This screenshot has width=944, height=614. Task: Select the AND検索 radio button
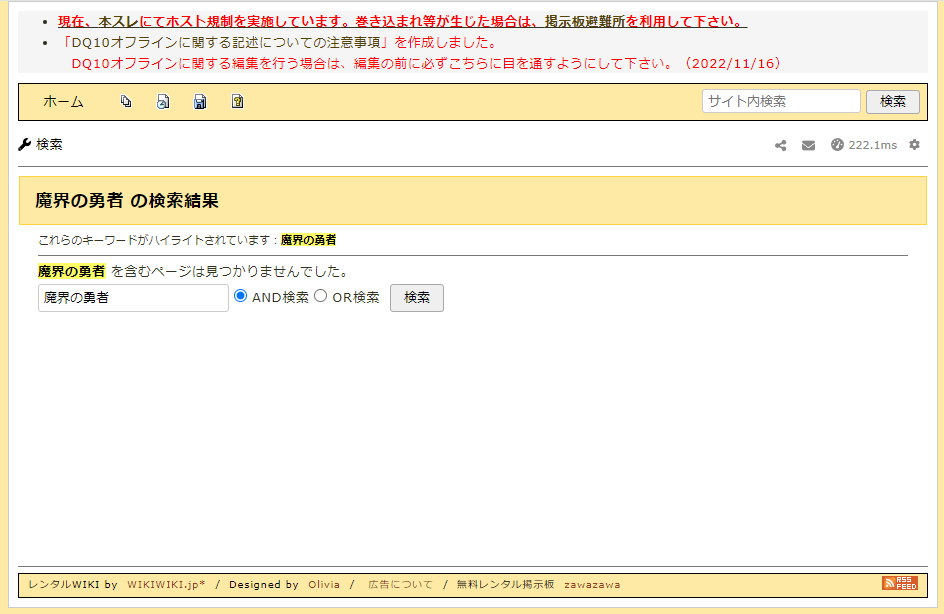[240, 296]
